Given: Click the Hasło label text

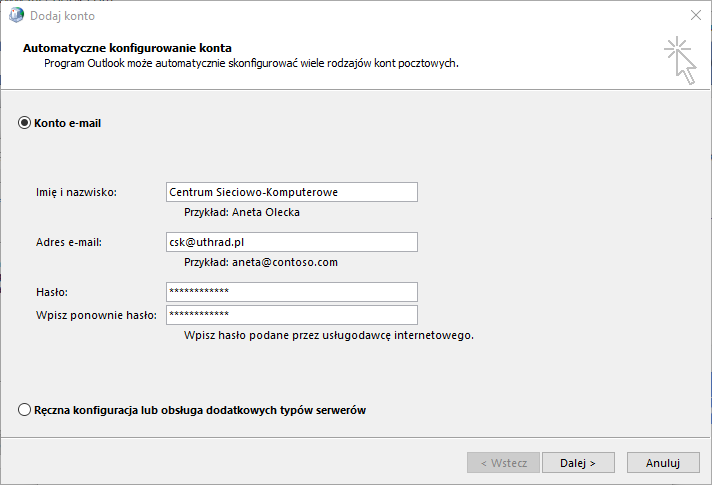Looking at the screenshot, I should [x=52, y=292].
